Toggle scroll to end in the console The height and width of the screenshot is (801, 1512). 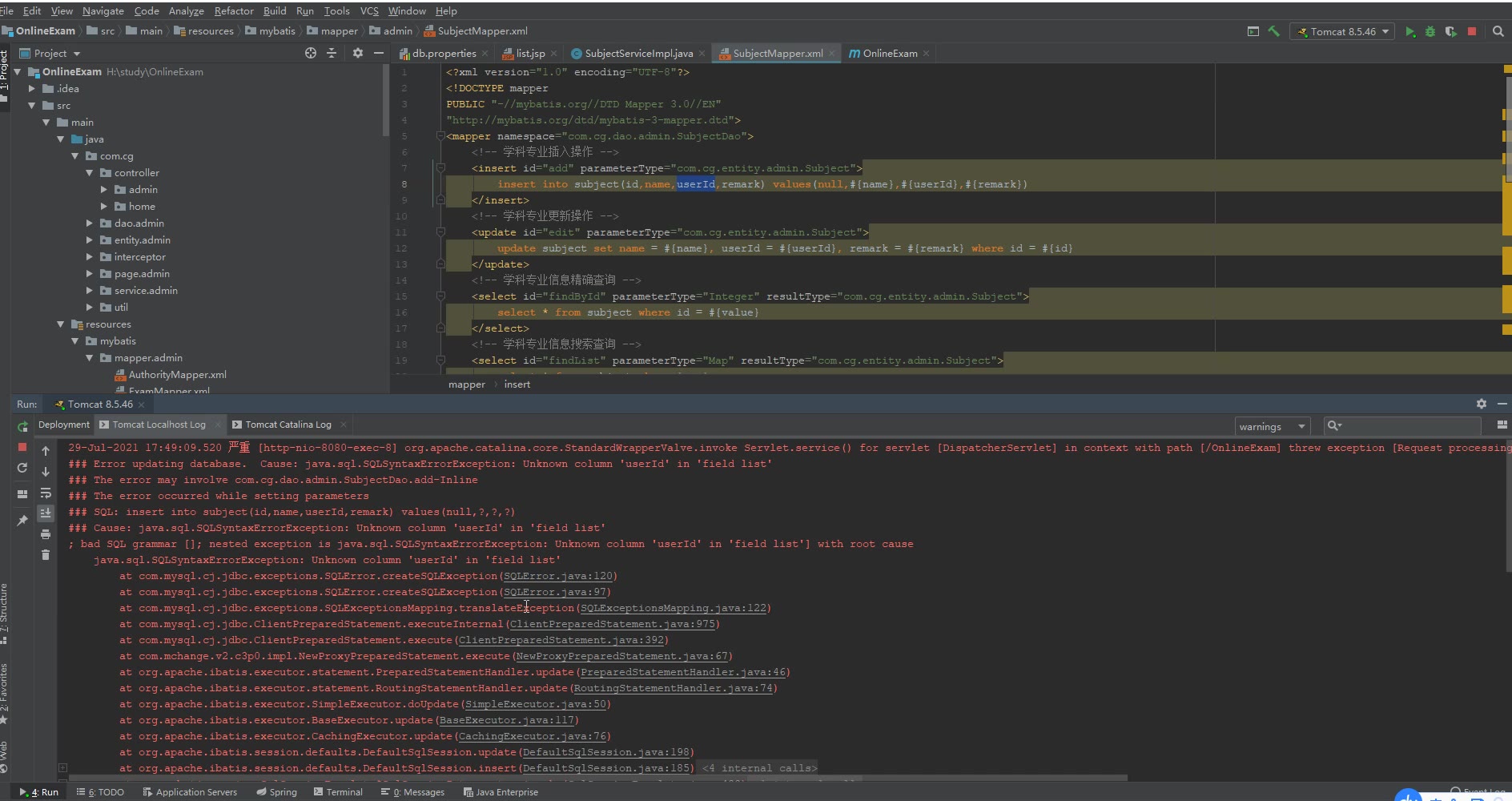click(46, 513)
